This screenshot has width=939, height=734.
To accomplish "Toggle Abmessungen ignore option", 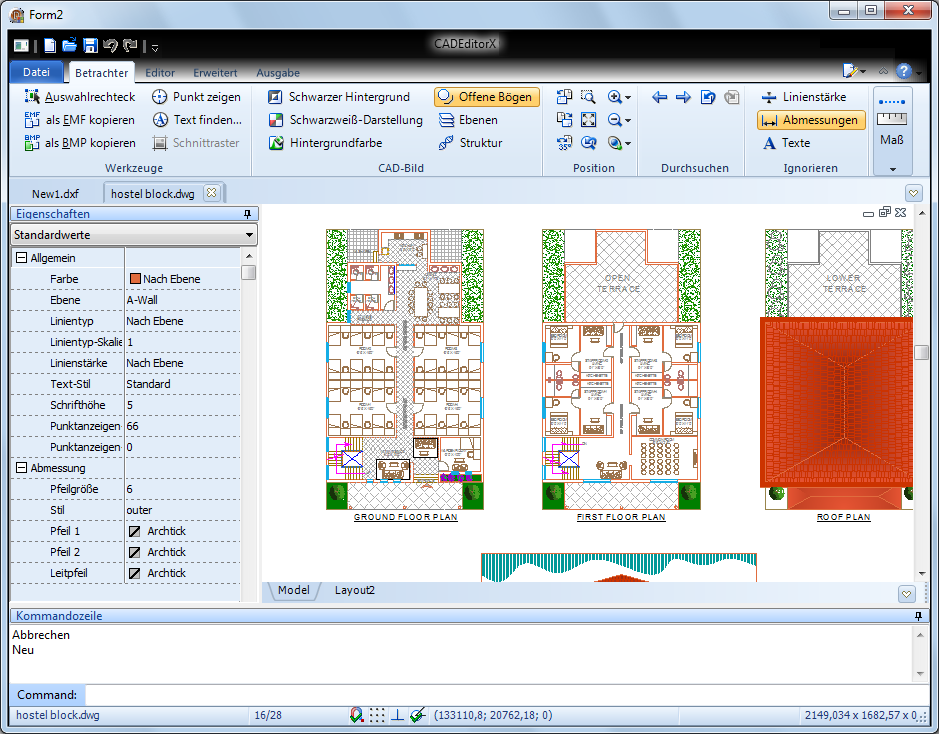I will point(810,120).
